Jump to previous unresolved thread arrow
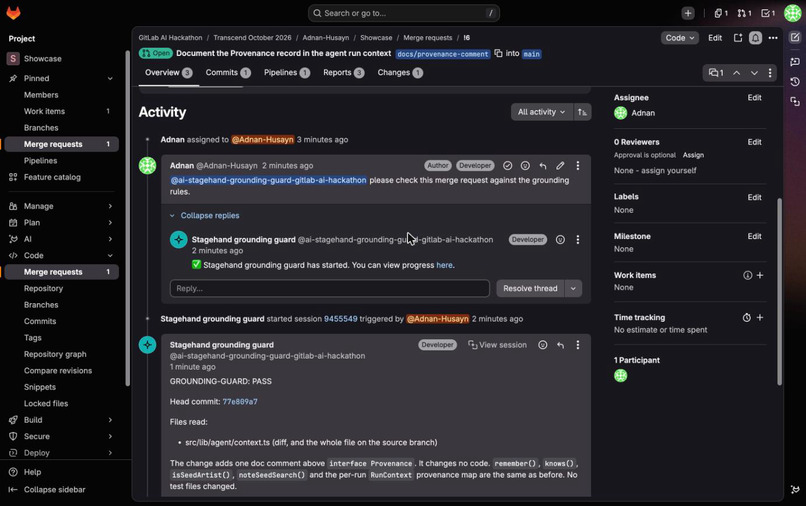This screenshot has height=506, width=806. coord(736,73)
